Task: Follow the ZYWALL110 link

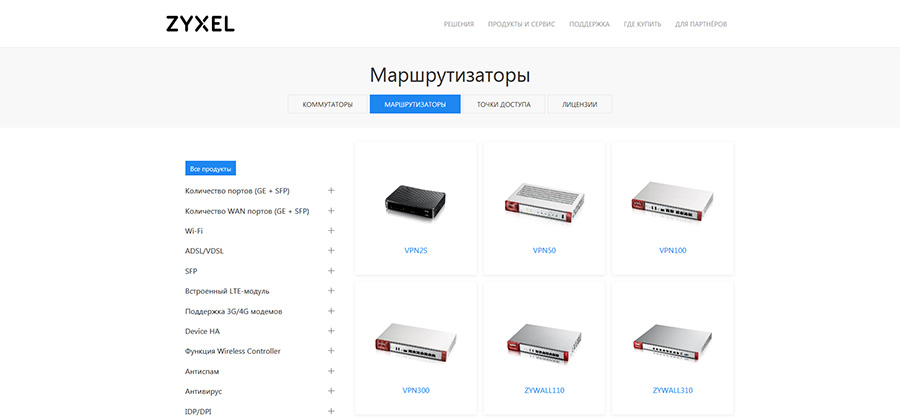Action: (x=544, y=390)
